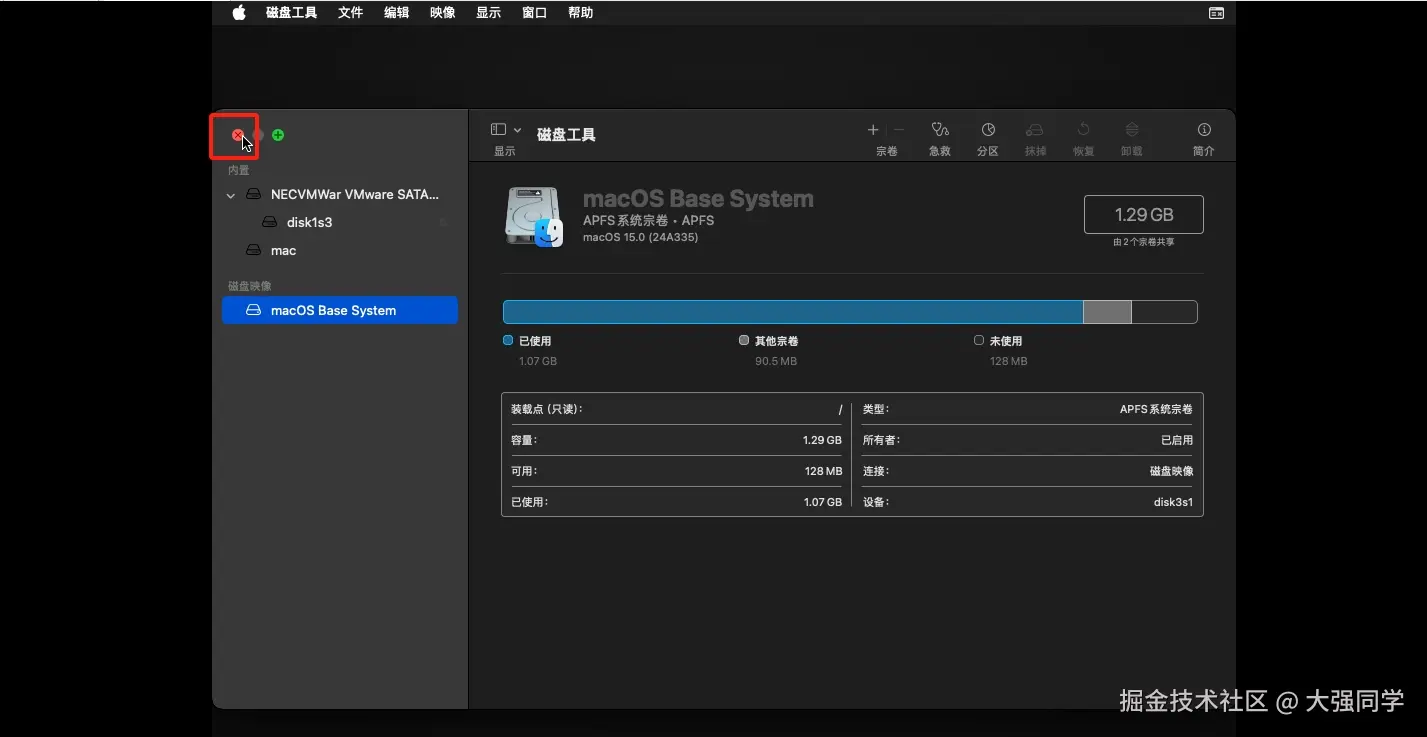Click the 由2个宗卷共享 label

(1144, 242)
